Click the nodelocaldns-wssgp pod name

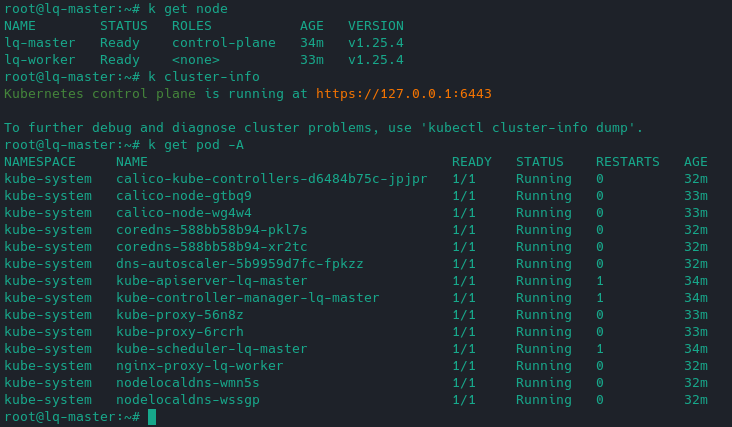click(x=187, y=400)
